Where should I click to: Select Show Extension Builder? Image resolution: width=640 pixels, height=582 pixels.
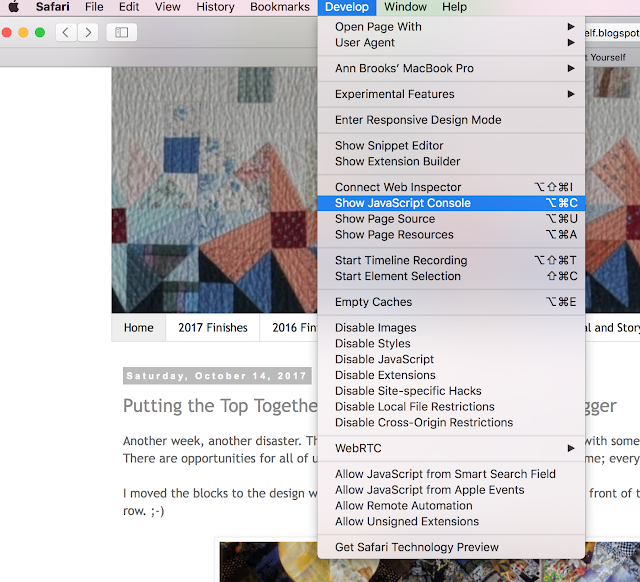451,161
